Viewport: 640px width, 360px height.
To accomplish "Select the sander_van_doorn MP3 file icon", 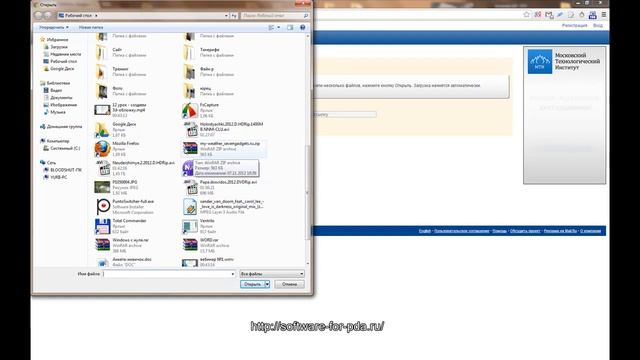I will pos(190,207).
